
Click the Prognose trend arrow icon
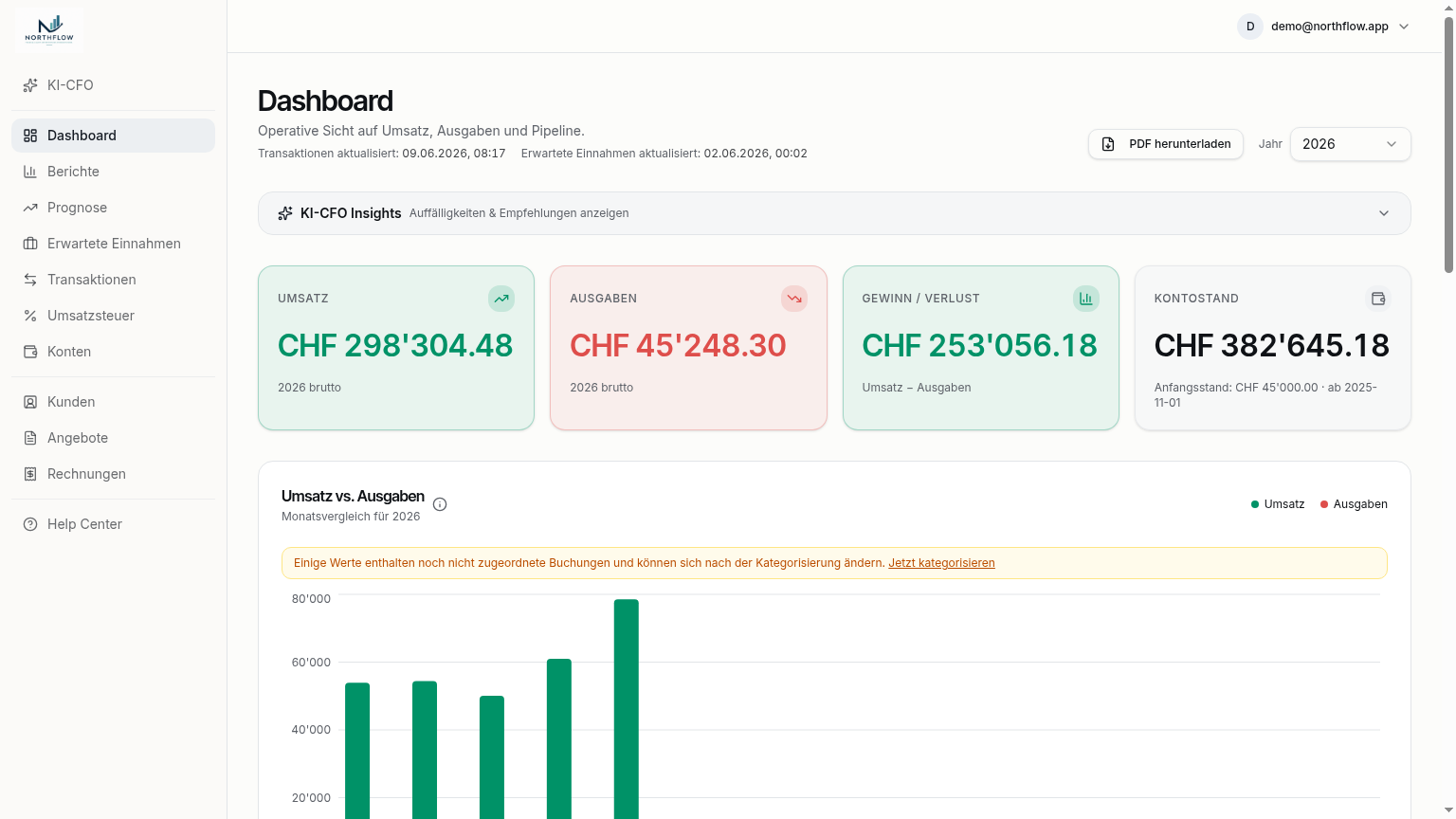[x=30, y=208]
